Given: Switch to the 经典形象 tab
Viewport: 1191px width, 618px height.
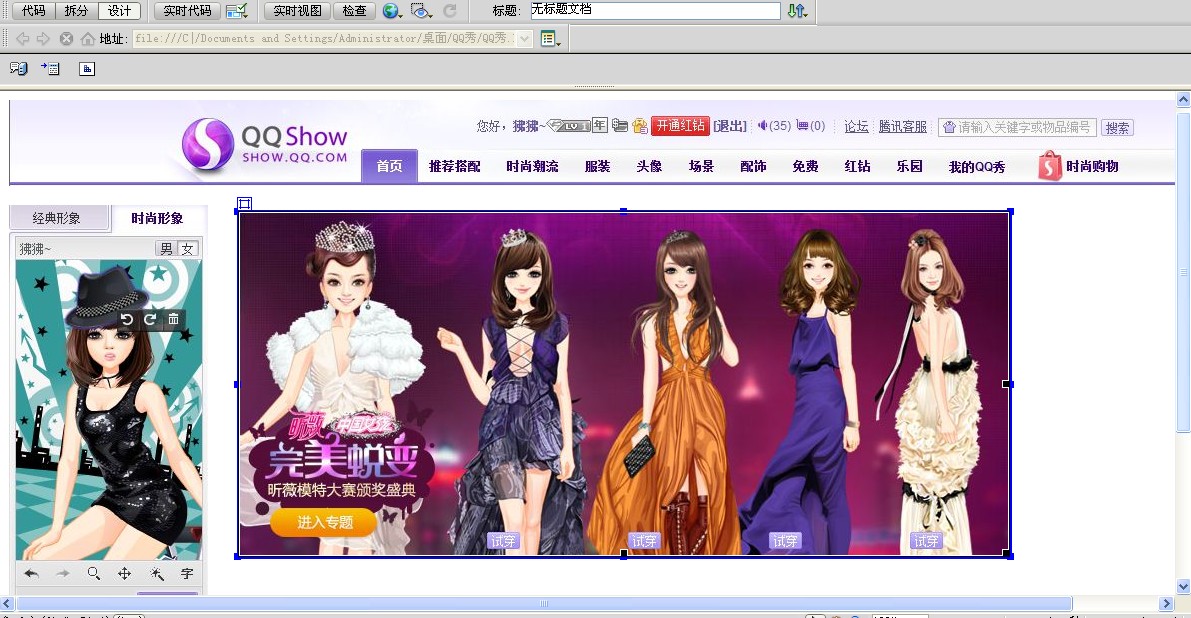Looking at the screenshot, I should tap(56, 218).
